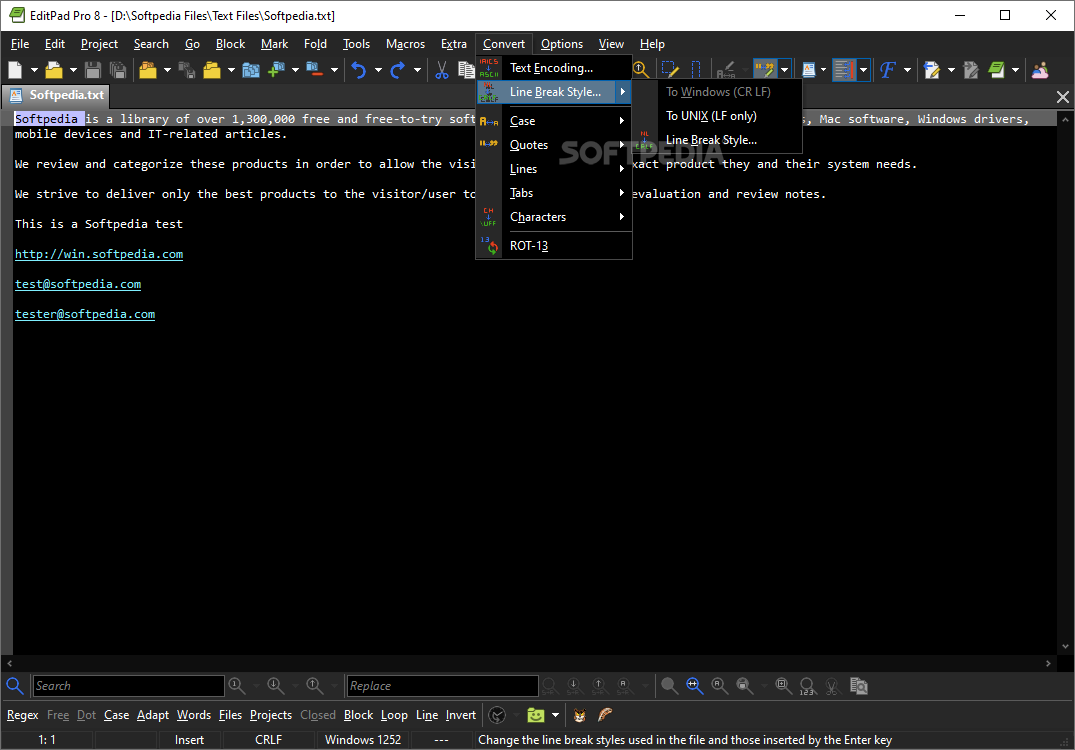Screen dimensions: 1075x750
Task: Click the blue folders Manage Project icon
Action: (x=251, y=70)
